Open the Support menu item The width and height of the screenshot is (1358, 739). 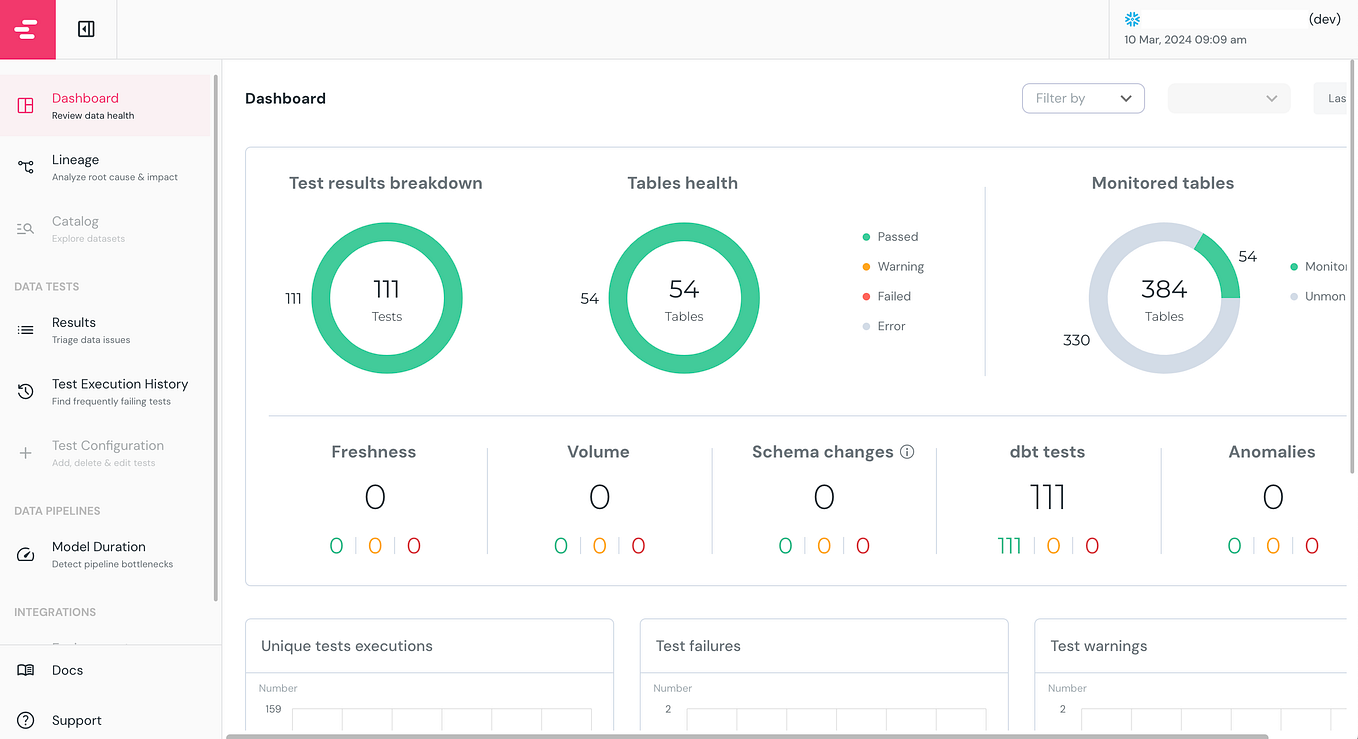coord(76,720)
